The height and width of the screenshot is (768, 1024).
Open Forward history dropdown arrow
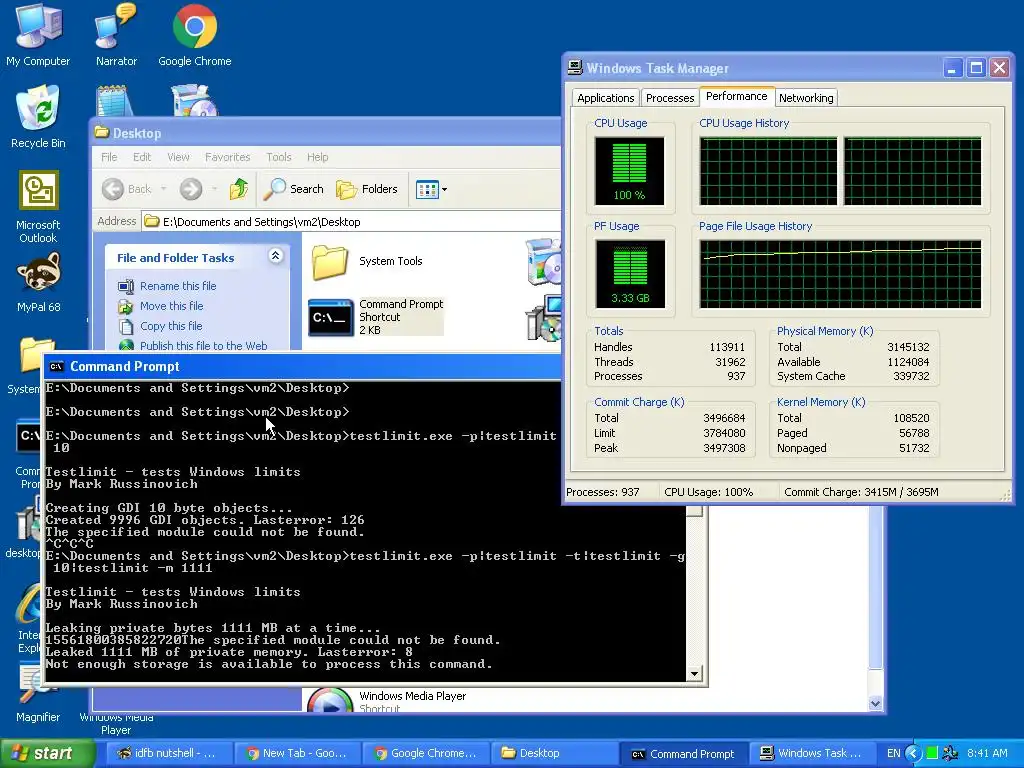[x=214, y=189]
